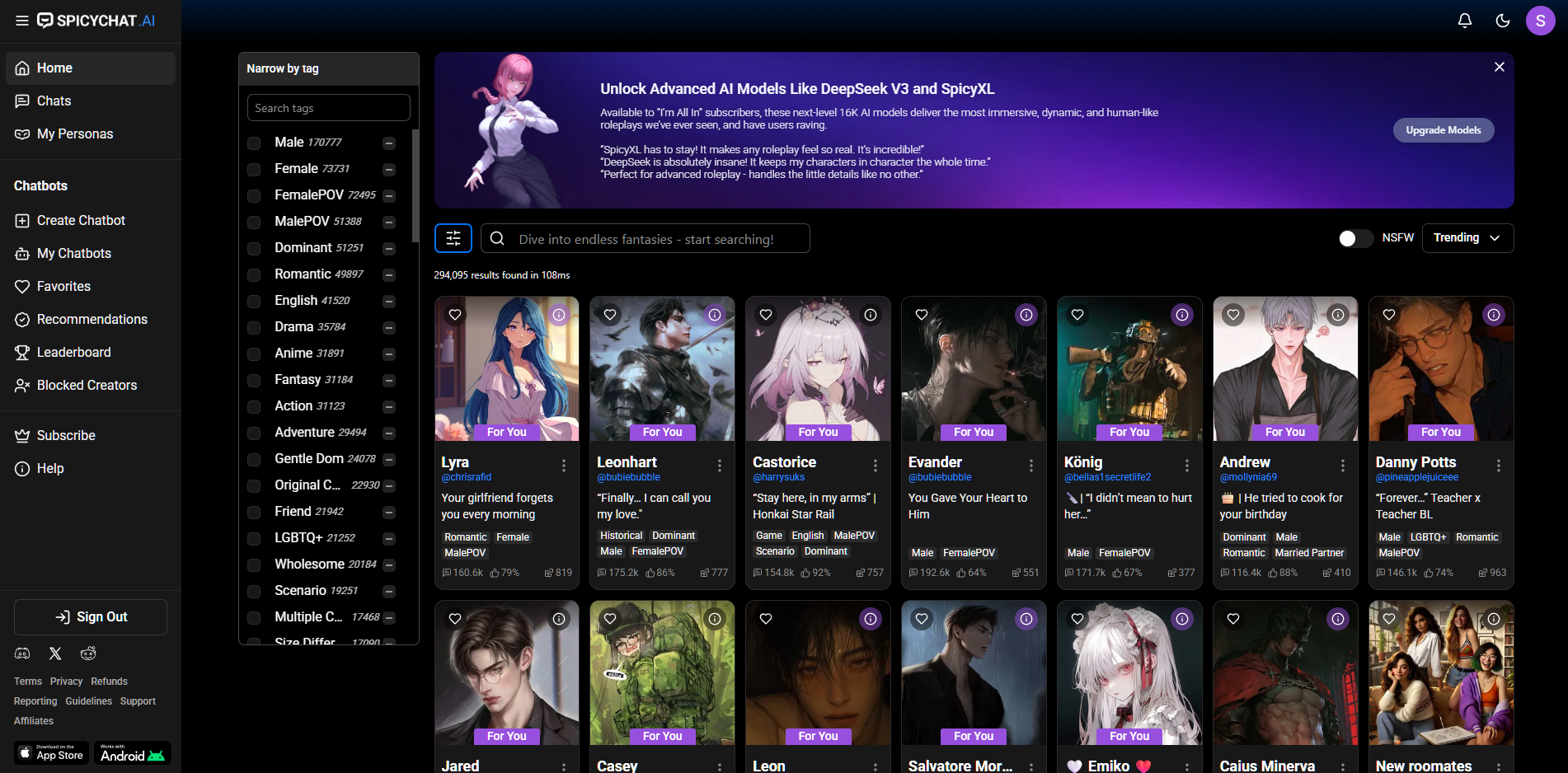Open Favorites in the sidebar
The image size is (1568, 773).
tap(91, 287)
